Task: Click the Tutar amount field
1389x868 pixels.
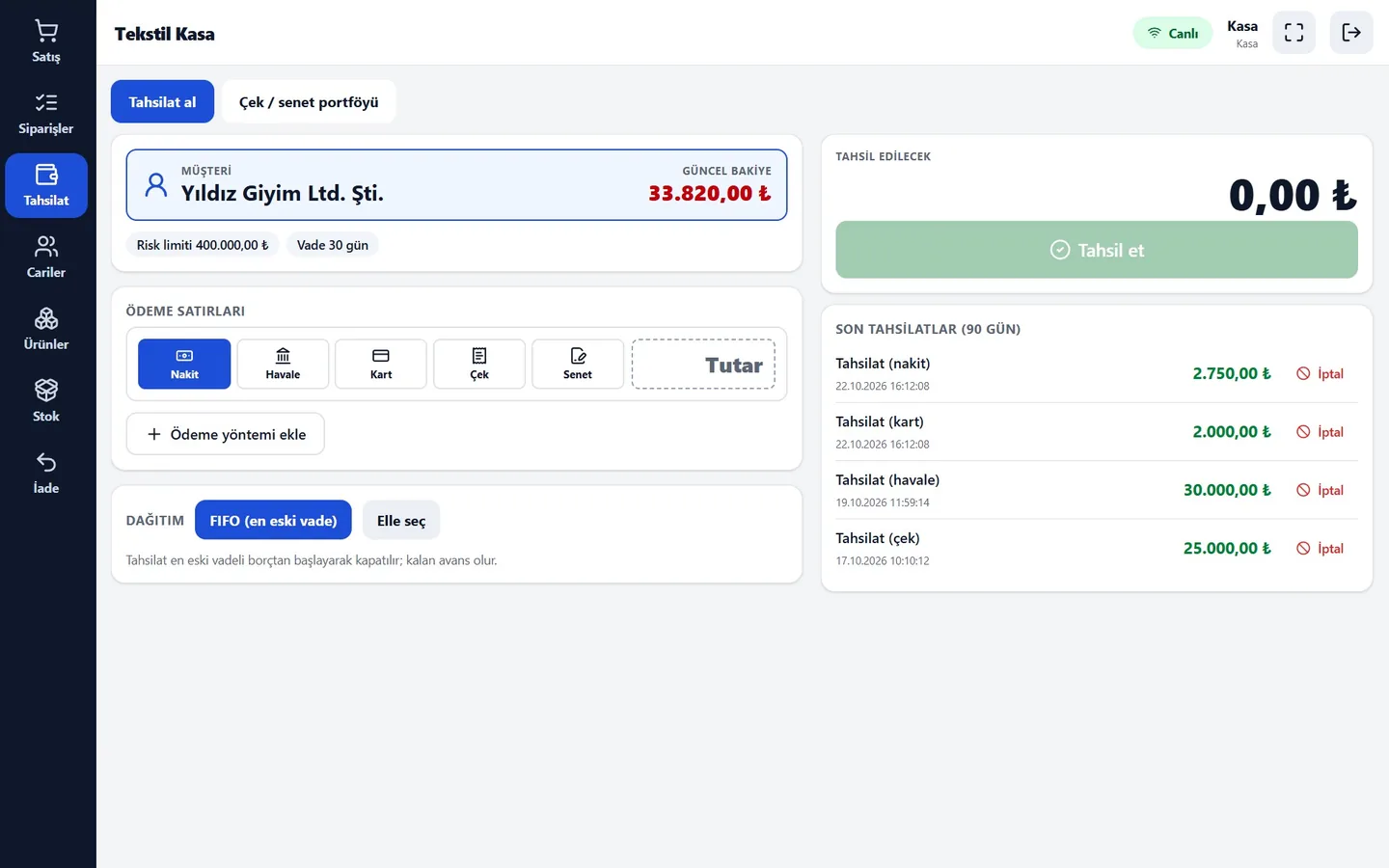Action: 703,364
